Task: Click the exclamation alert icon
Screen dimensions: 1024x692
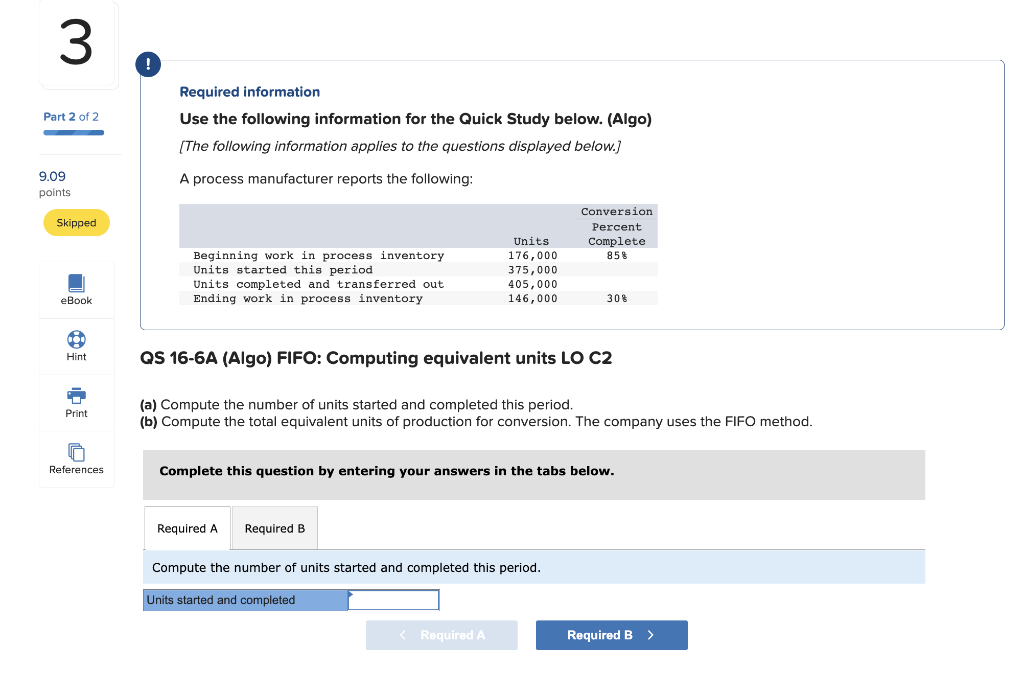Action: (148, 64)
